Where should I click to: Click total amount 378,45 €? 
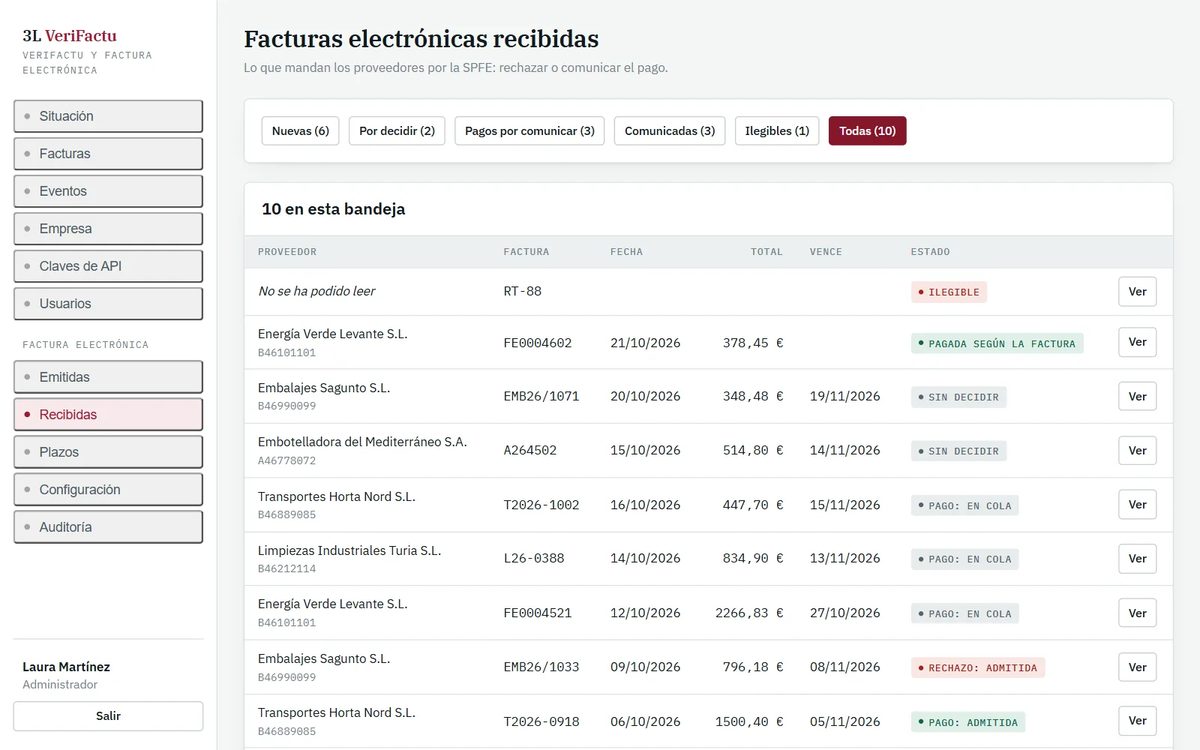[753, 342]
